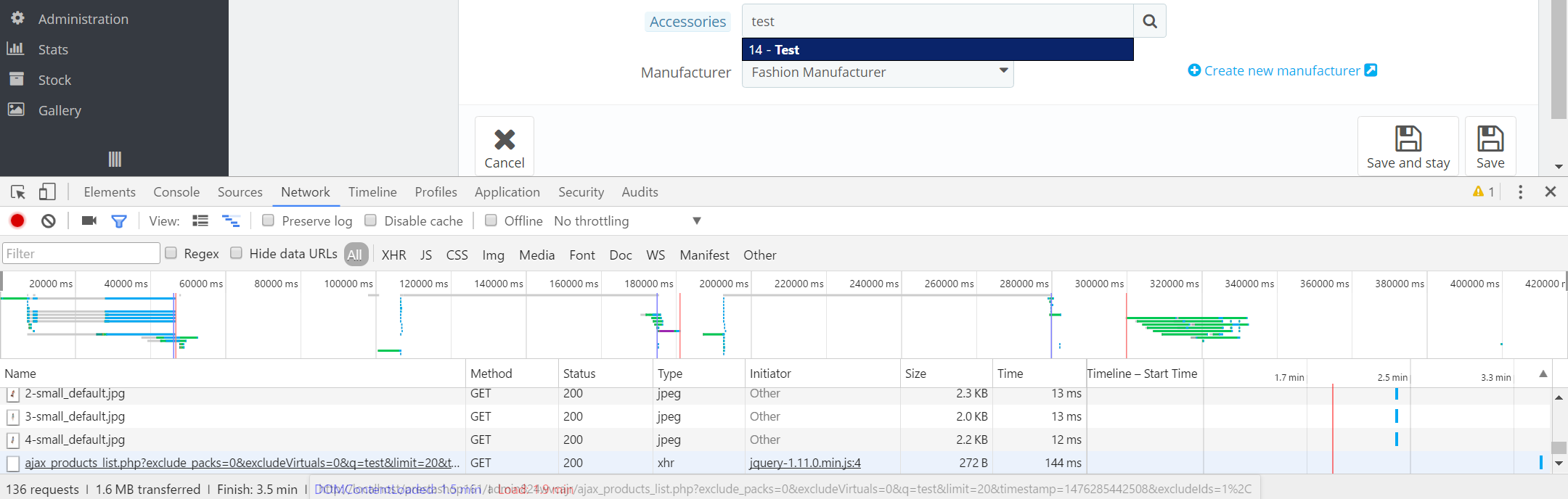Sort requests by Name column
Screen dimensions: 1568x499
coord(232,374)
